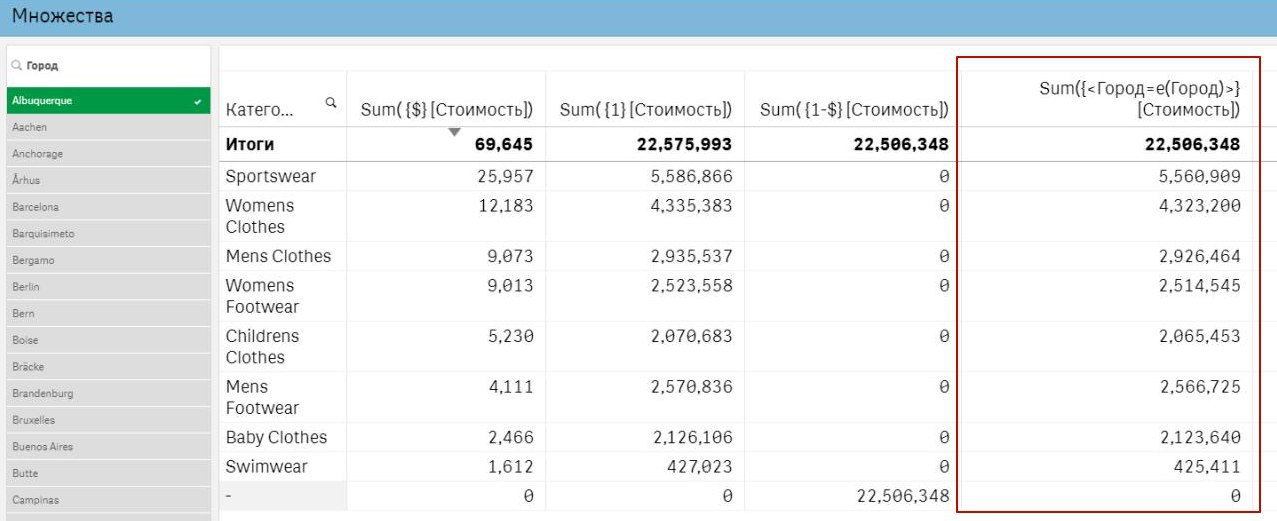Click the Sportswear value 25,957
This screenshot has width=1277, height=521.
coord(506,177)
